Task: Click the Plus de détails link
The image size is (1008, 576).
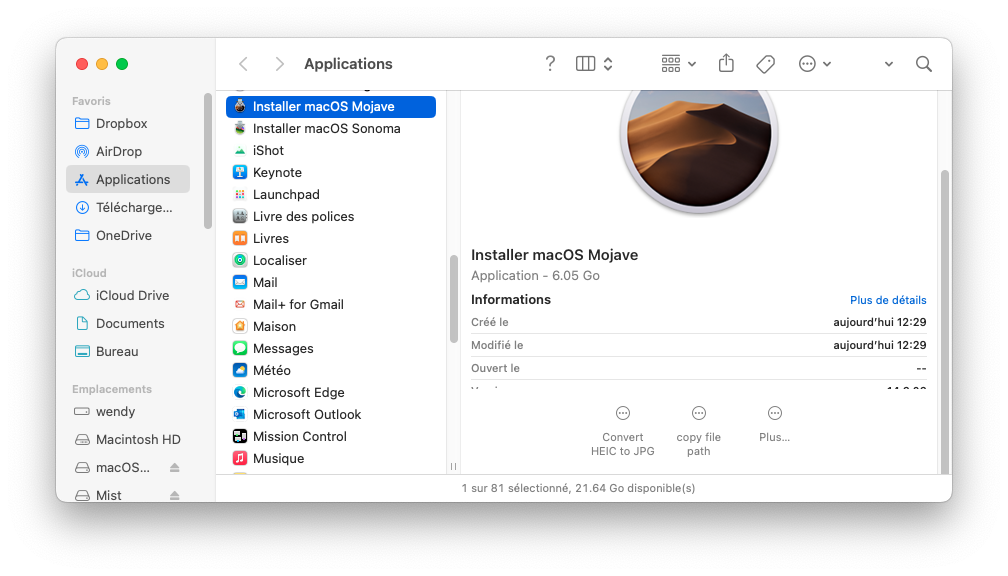Action: (x=888, y=300)
